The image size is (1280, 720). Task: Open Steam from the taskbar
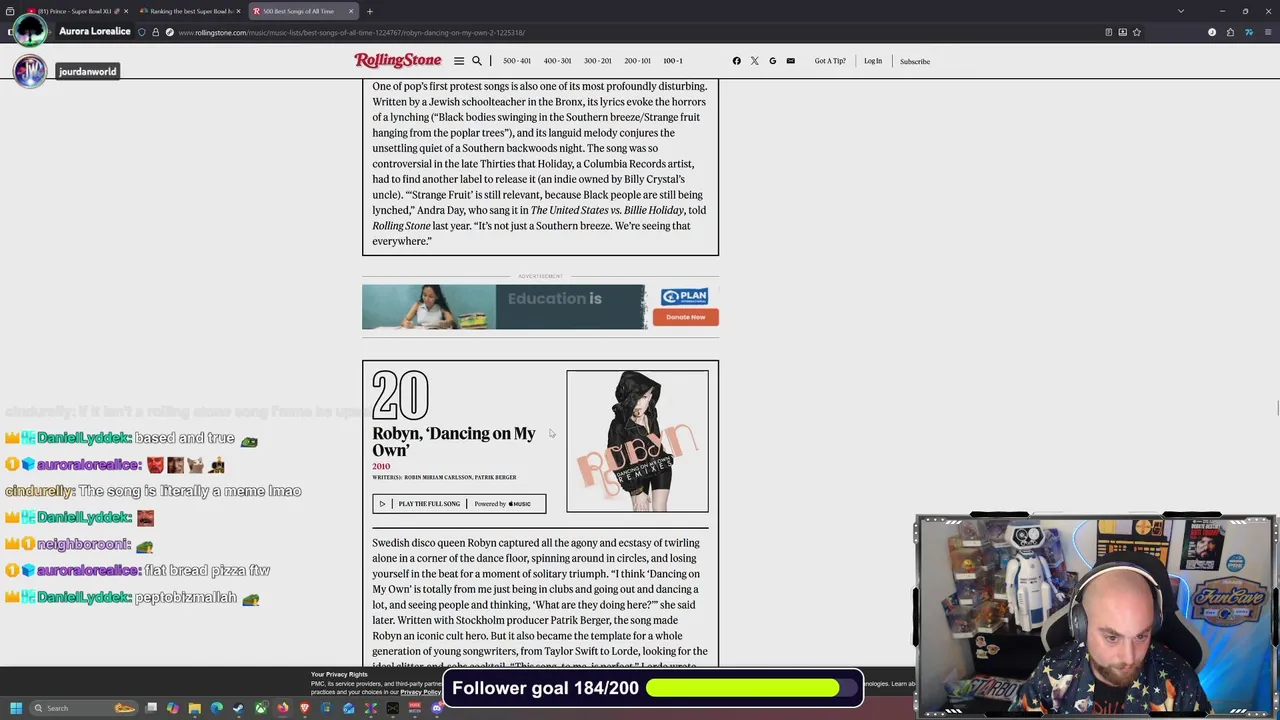click(238, 708)
